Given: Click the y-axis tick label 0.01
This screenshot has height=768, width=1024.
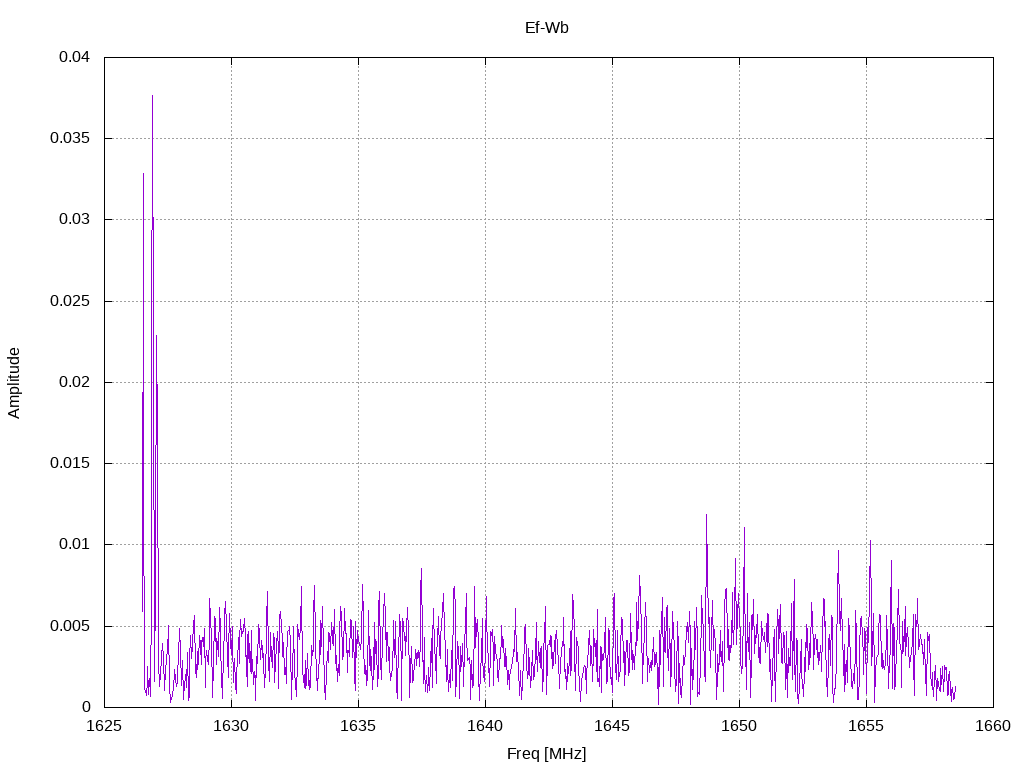Looking at the screenshot, I should [74, 544].
